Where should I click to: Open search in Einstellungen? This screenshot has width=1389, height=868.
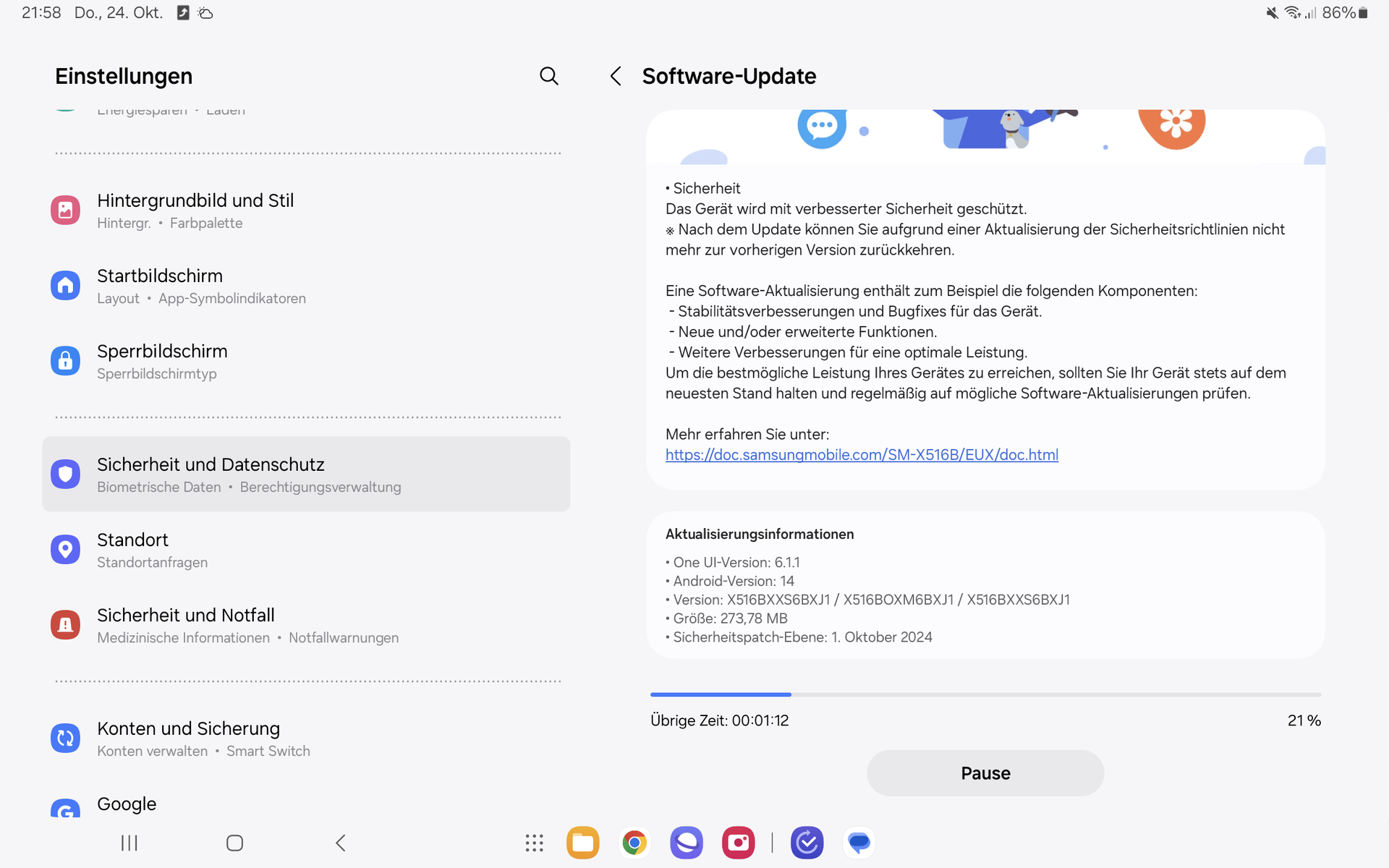pos(549,76)
